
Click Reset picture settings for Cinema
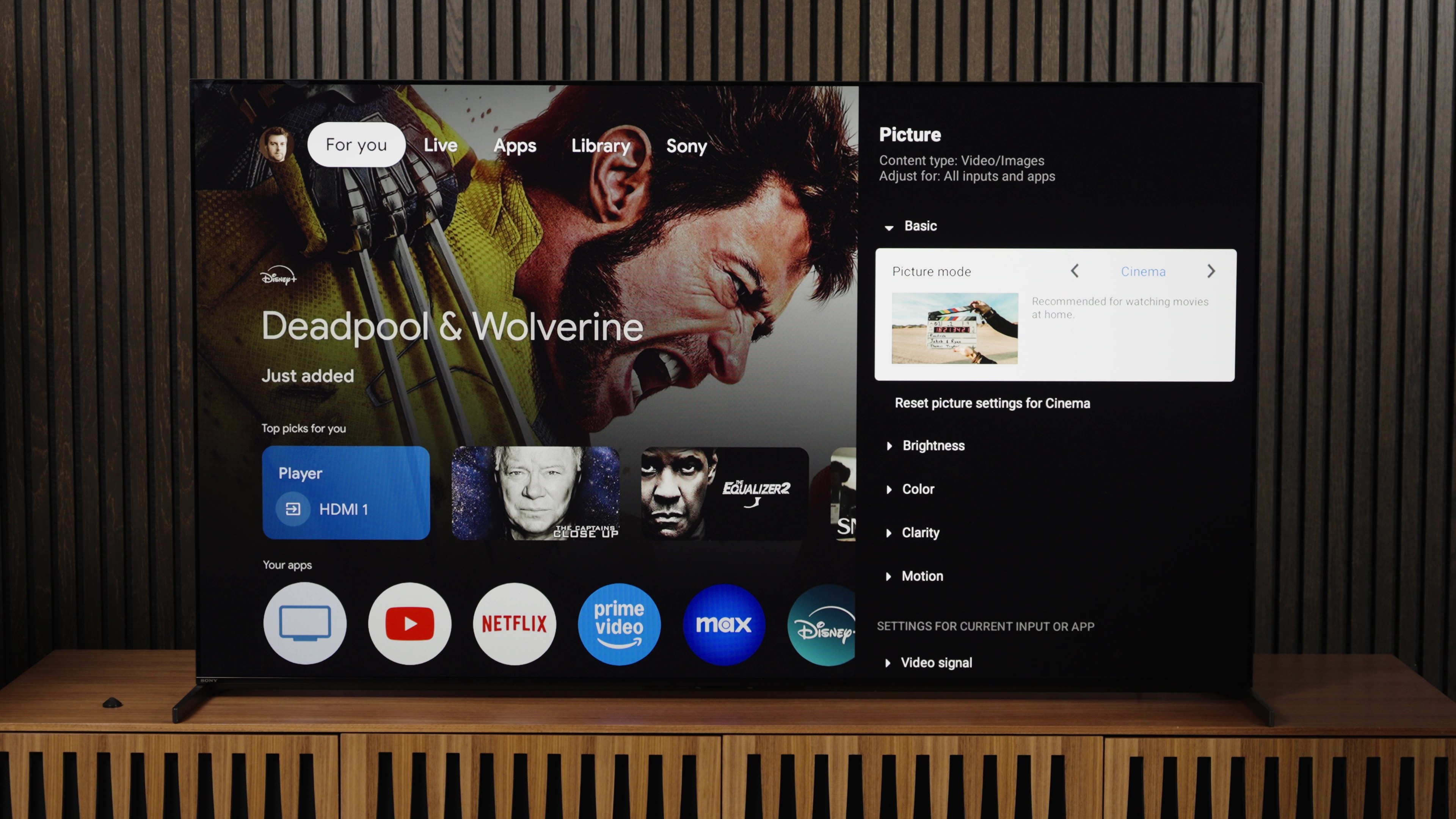coord(991,403)
